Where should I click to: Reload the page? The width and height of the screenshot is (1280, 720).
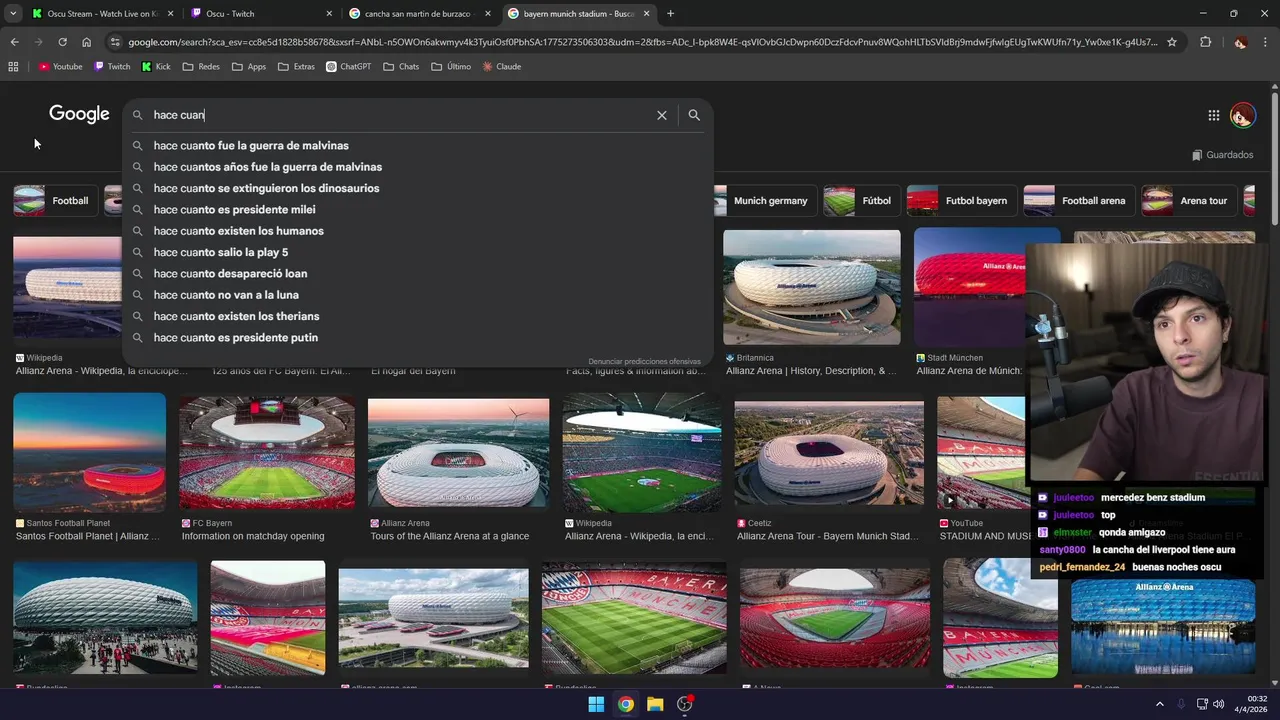coord(62,42)
